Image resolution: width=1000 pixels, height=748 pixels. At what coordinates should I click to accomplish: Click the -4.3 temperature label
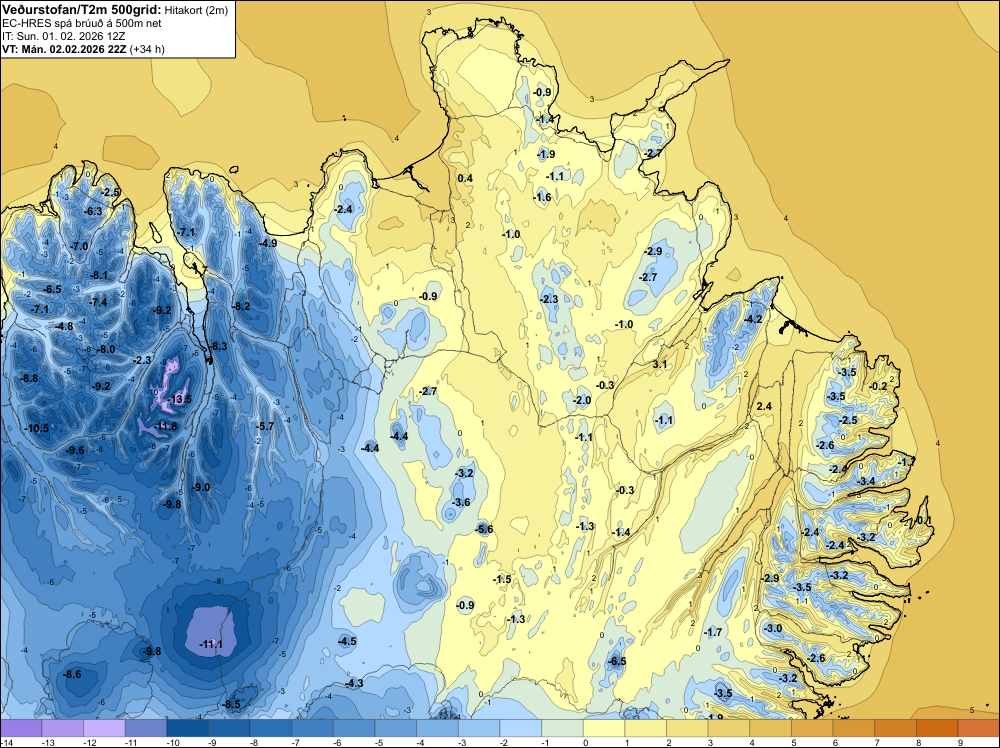pos(354,684)
